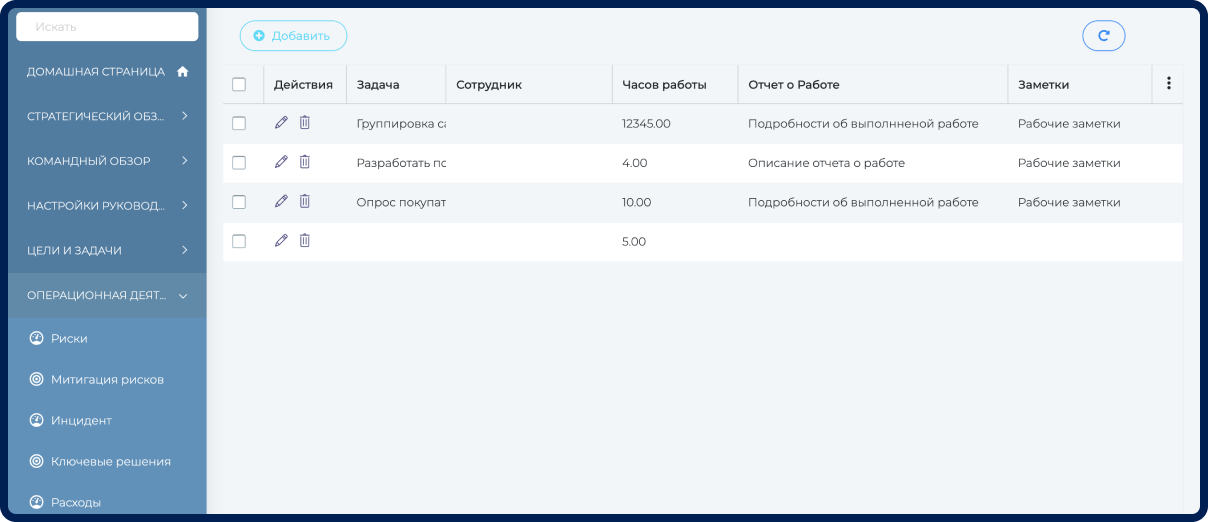This screenshot has width=1208, height=522.
Task: Delete the Опрос покупат row with trash icon
Action: pos(305,201)
